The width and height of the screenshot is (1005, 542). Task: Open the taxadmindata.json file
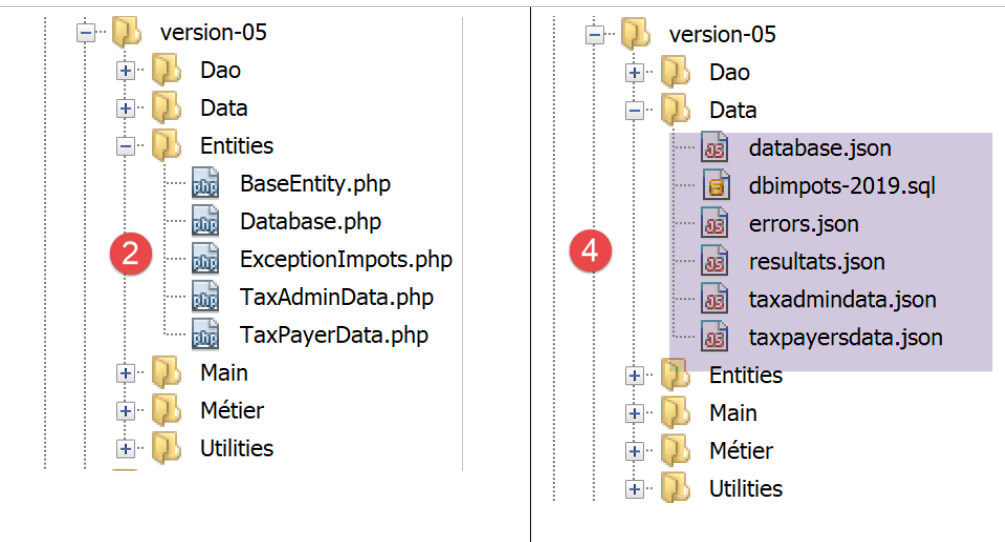click(x=842, y=300)
